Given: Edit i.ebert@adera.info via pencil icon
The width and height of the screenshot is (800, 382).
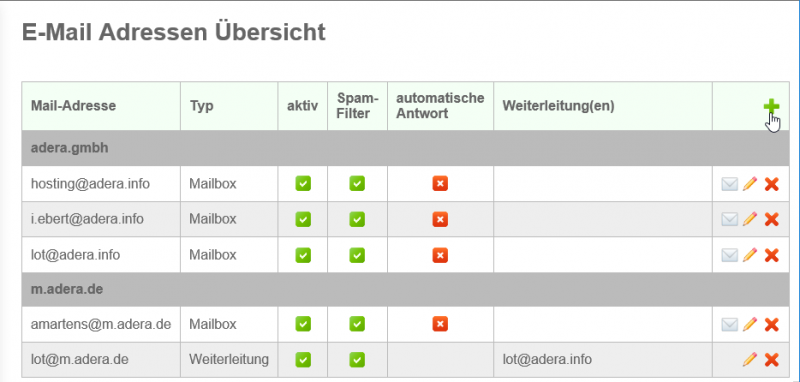Looking at the screenshot, I should pos(749,219).
